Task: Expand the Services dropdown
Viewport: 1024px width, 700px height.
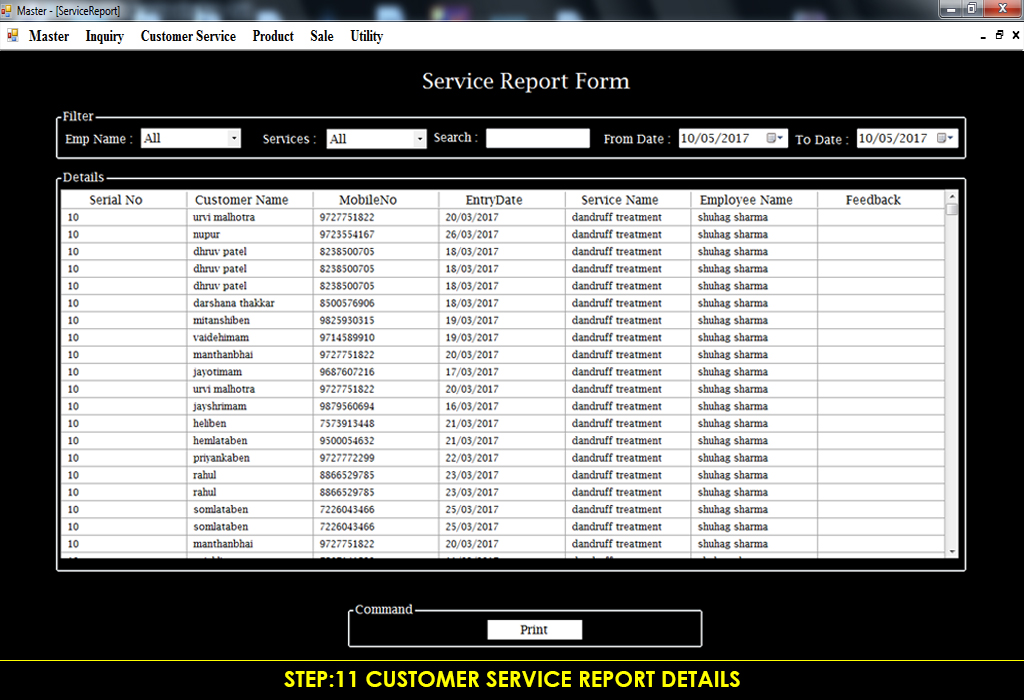Action: [419, 138]
